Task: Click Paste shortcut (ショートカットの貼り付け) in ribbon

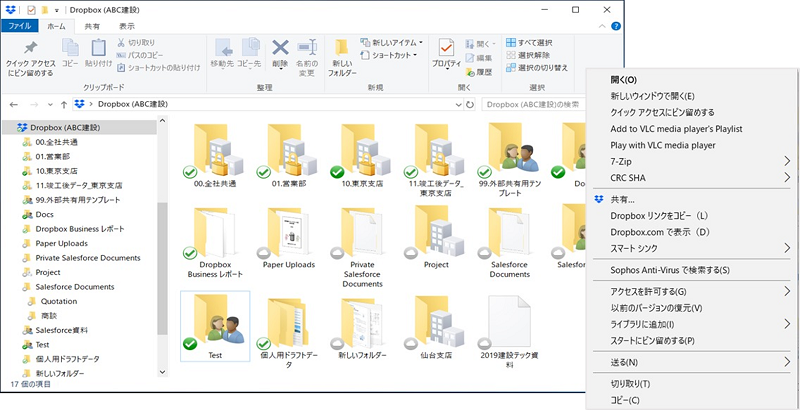Action: pos(159,67)
